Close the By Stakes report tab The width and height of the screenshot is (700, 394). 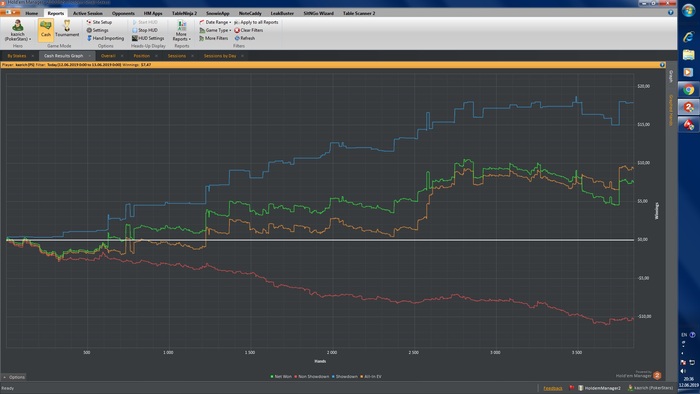[33, 56]
